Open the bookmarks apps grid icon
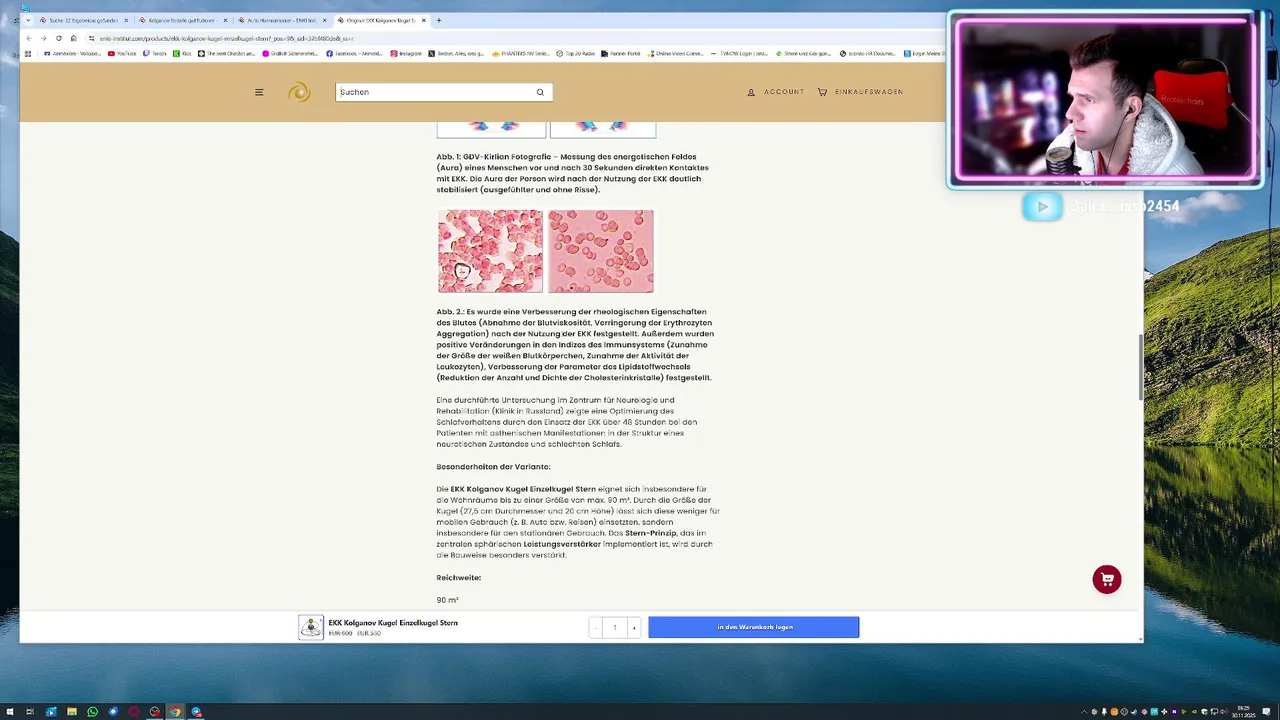Viewport: 1280px width, 720px height. point(28,53)
